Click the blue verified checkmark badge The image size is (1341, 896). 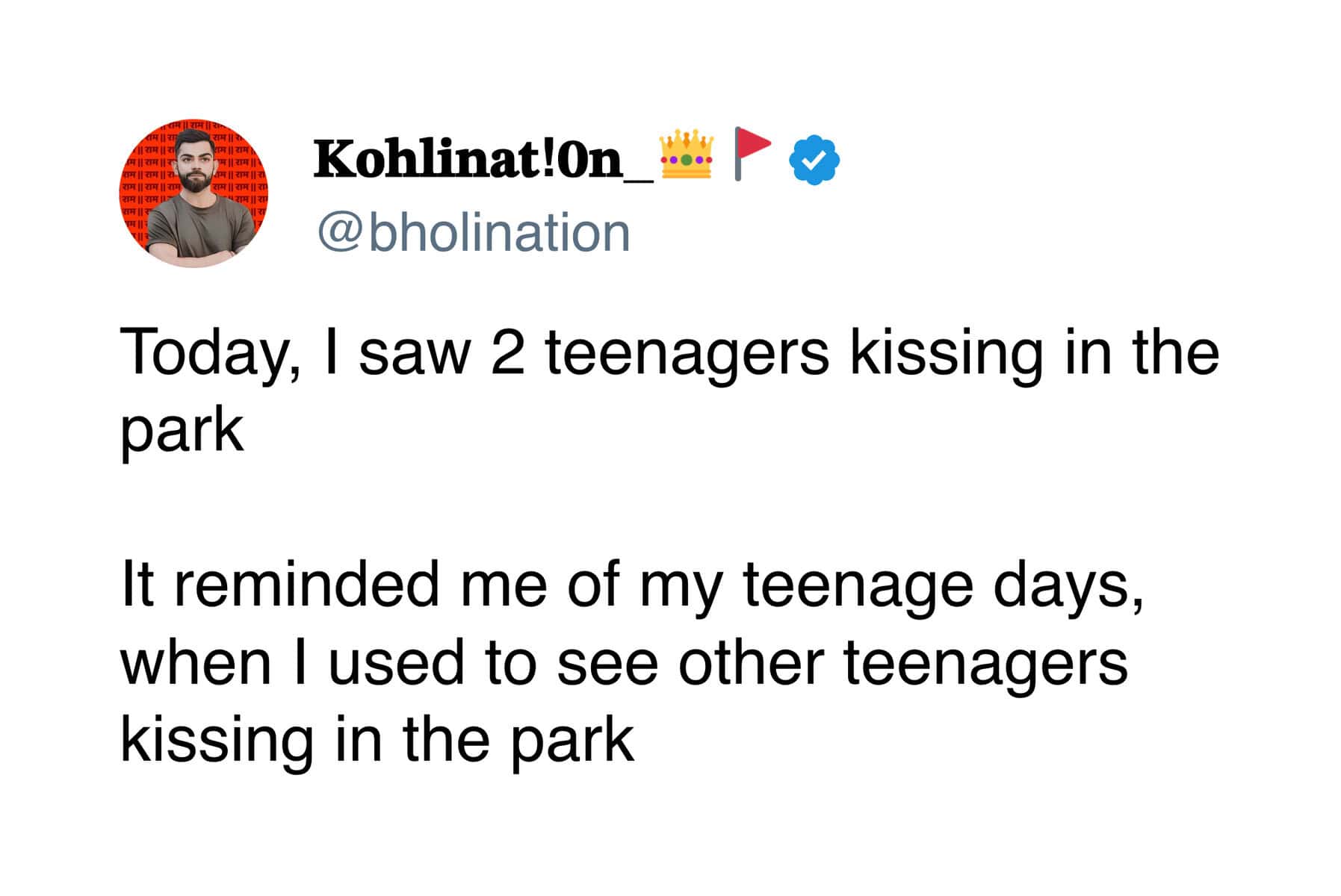(x=814, y=160)
